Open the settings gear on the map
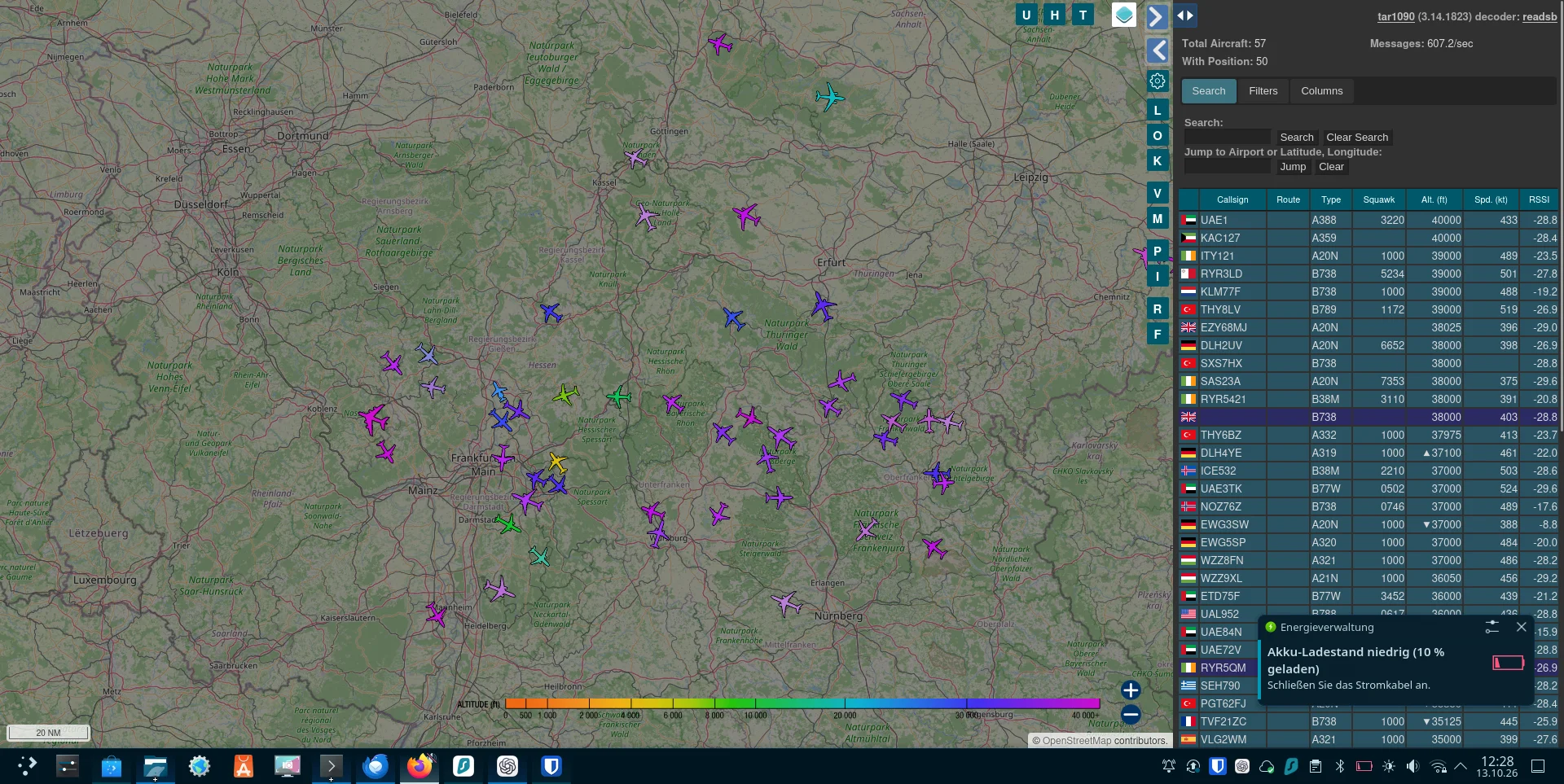This screenshot has width=1564, height=784. [1158, 81]
